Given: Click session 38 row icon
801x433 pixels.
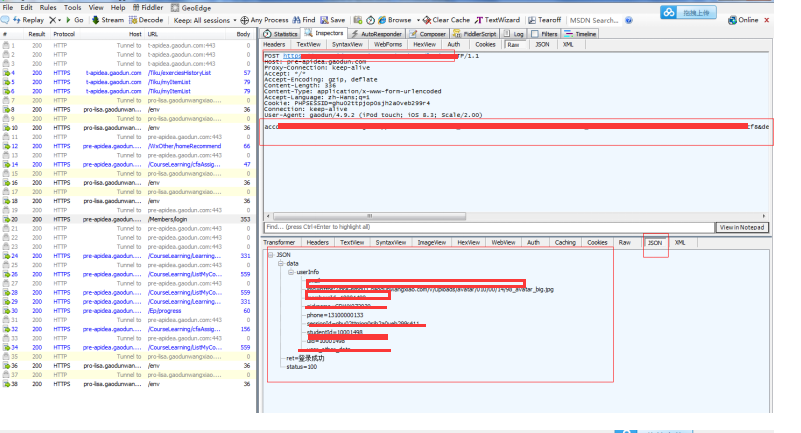Looking at the screenshot, I should [6, 384].
